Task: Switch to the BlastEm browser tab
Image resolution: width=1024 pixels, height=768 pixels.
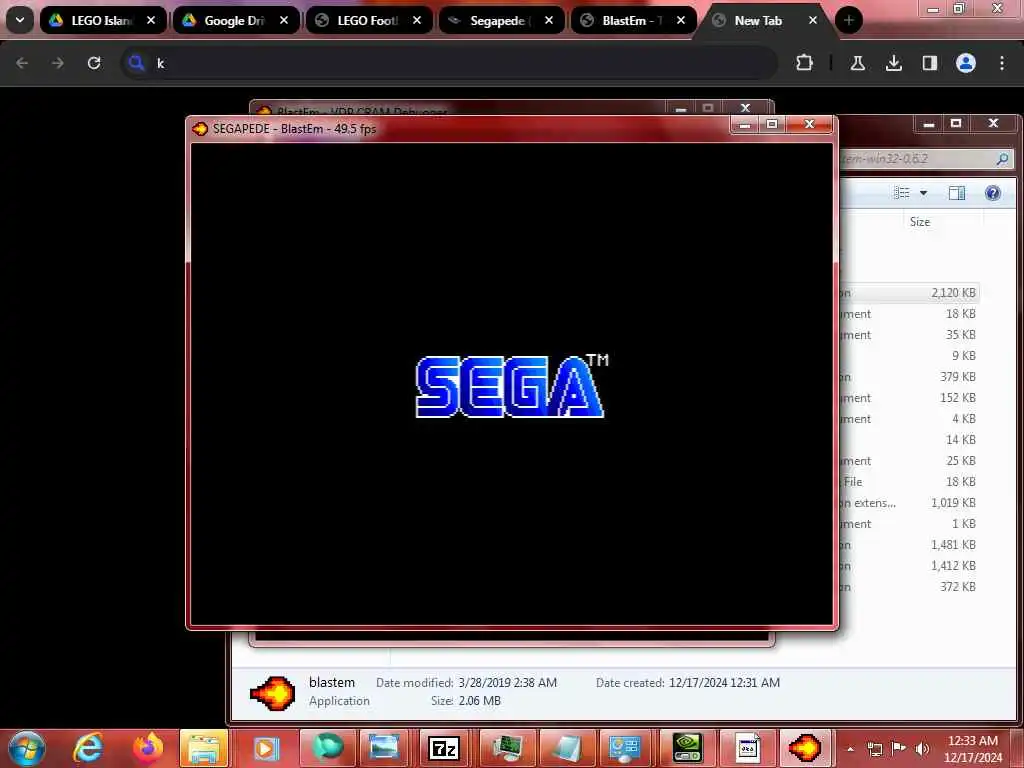Action: pyautogui.click(x=632, y=20)
